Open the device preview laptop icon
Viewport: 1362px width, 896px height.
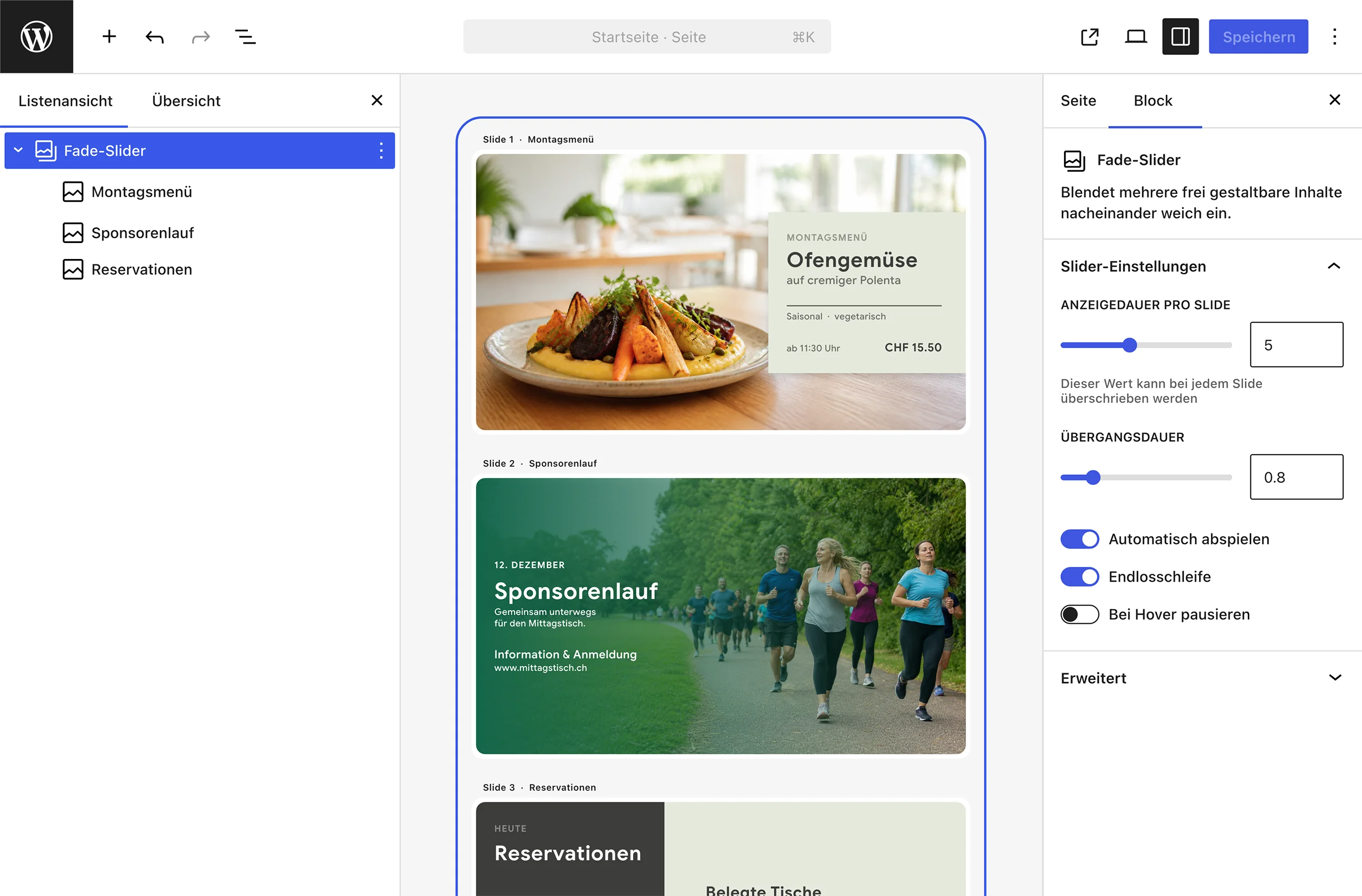click(x=1135, y=37)
